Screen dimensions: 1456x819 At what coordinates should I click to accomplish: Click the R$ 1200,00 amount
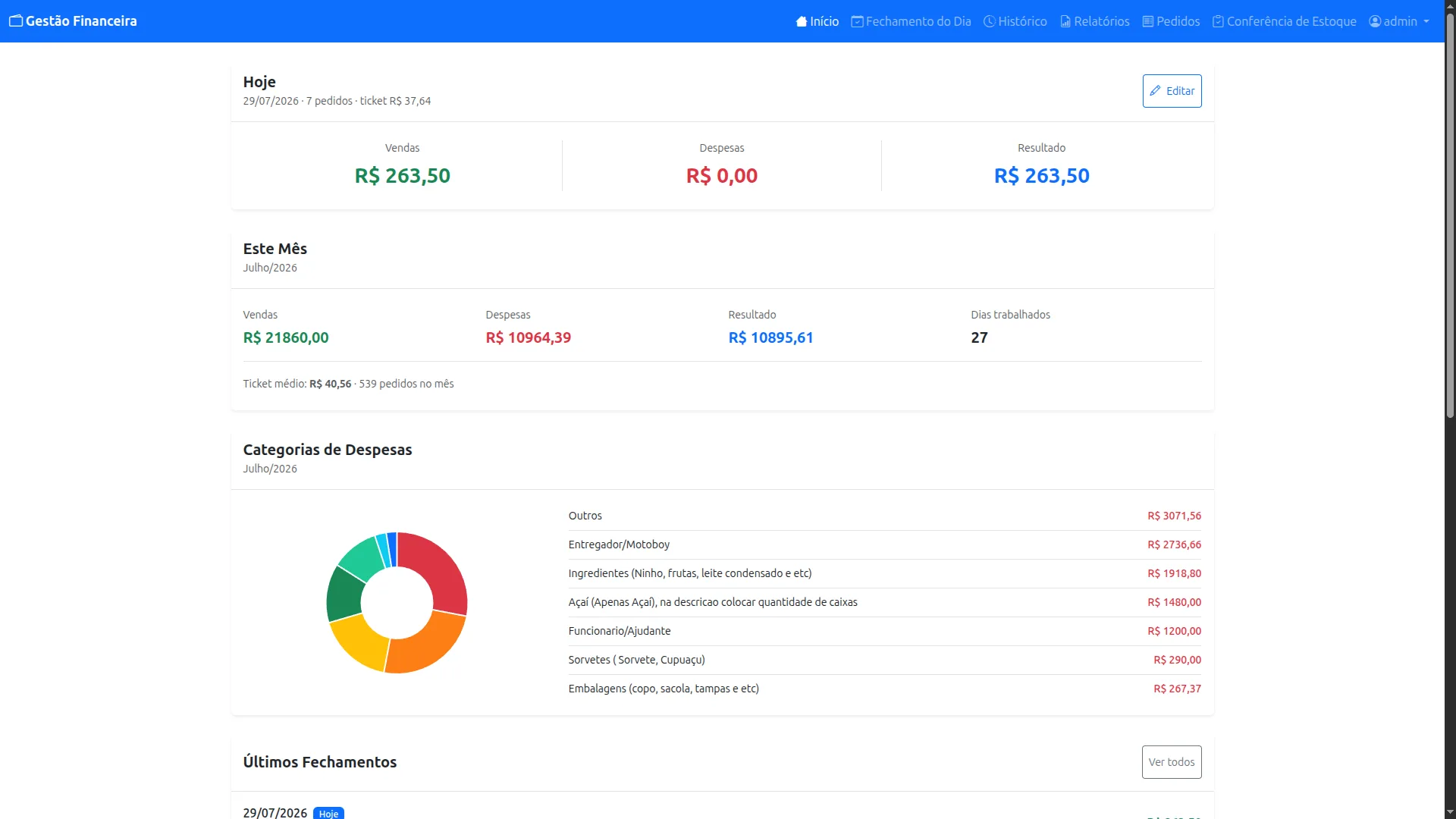(x=1174, y=631)
